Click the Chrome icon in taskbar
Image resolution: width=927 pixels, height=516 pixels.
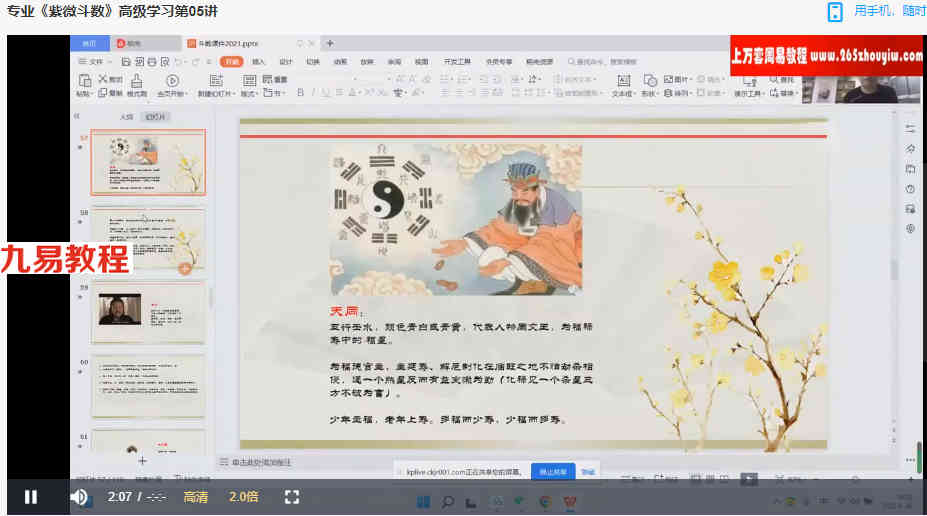coord(545,502)
